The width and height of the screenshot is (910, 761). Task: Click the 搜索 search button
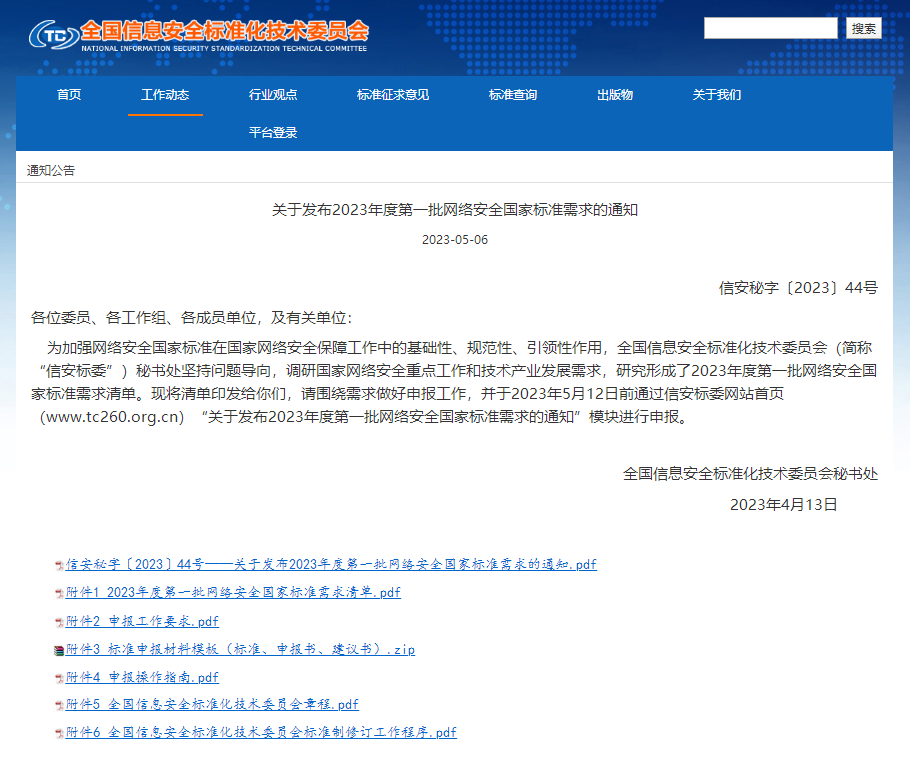click(x=864, y=28)
